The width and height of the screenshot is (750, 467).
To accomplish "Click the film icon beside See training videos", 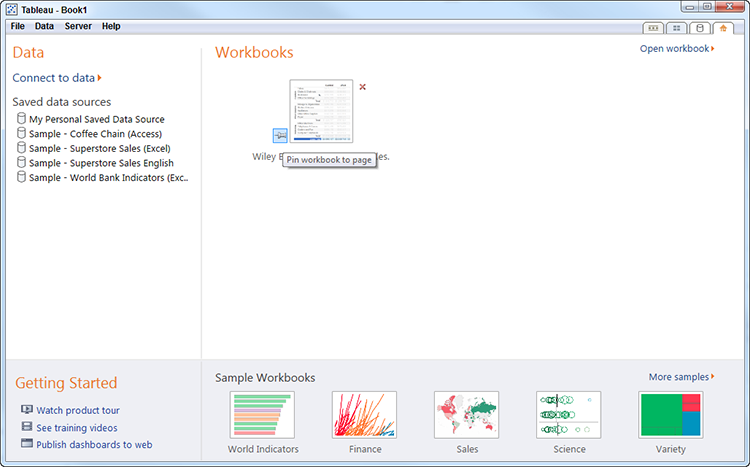I will pyautogui.click(x=27, y=427).
